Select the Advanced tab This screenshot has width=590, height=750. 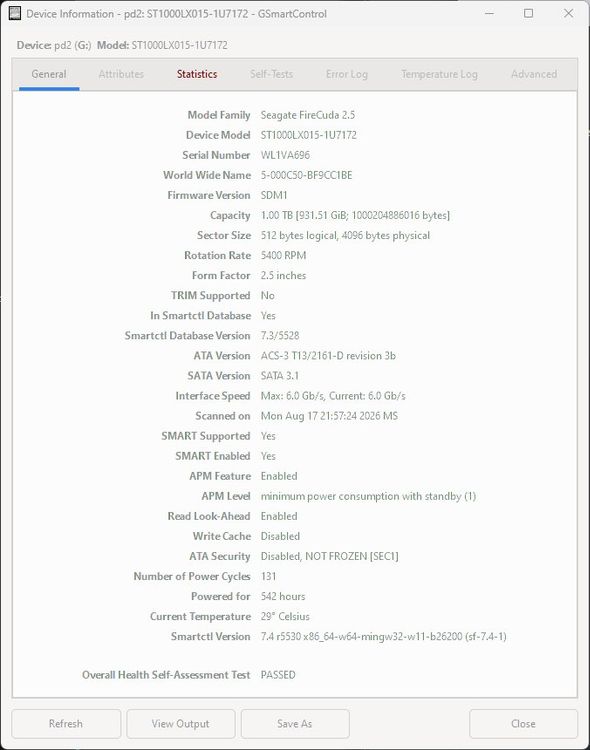pos(534,74)
